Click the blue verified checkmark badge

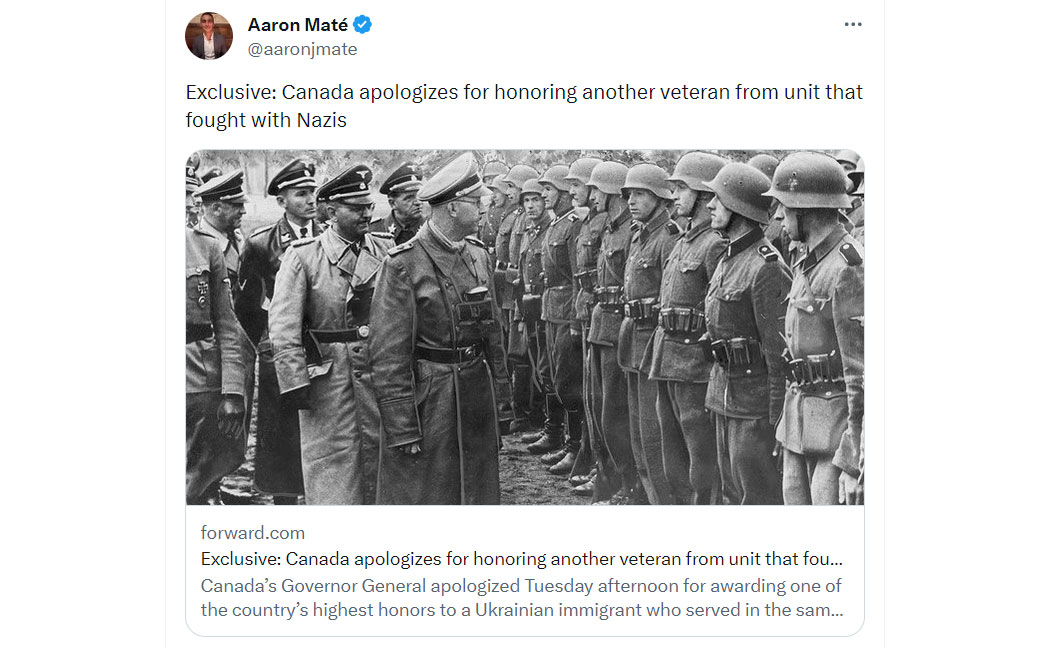point(362,25)
